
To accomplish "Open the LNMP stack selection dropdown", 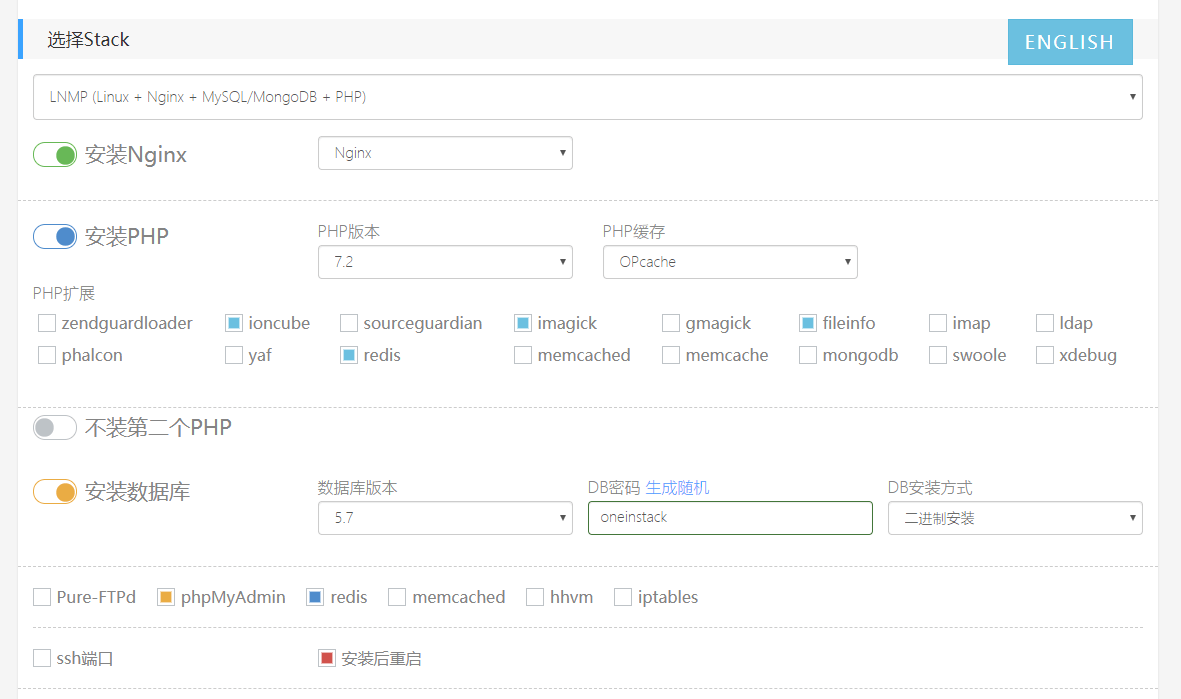I will pos(588,97).
